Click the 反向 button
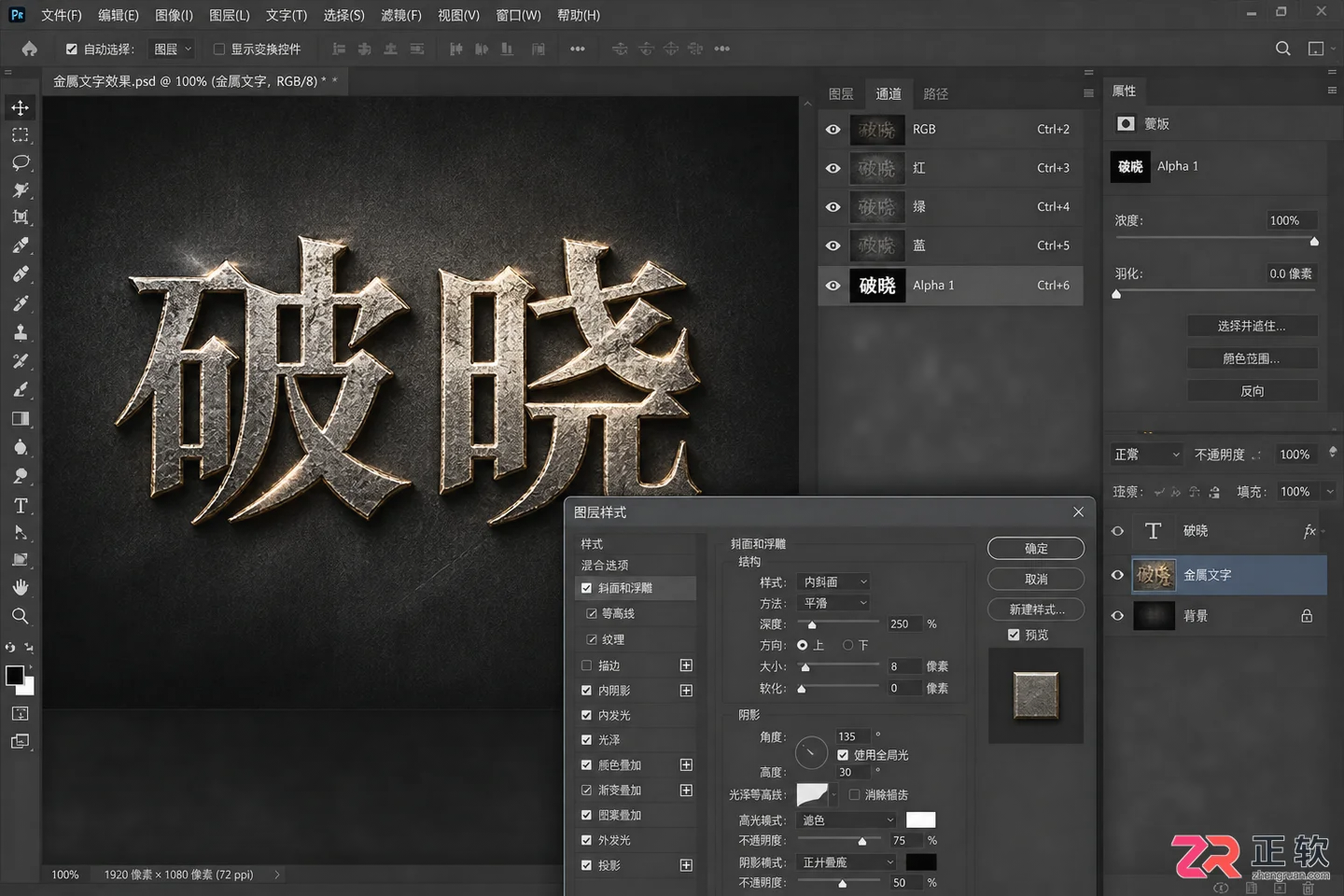This screenshot has width=1344, height=896. pos(1252,391)
